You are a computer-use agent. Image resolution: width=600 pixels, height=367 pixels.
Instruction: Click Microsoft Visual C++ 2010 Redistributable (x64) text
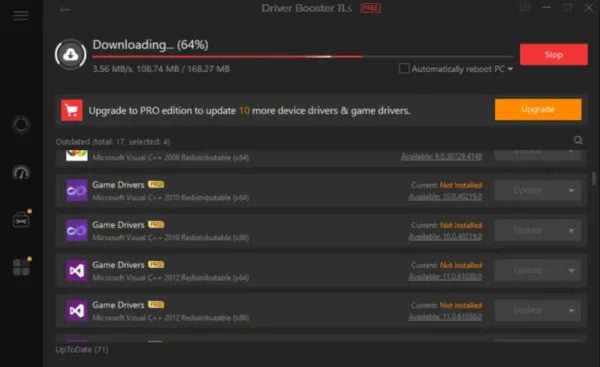click(x=171, y=198)
